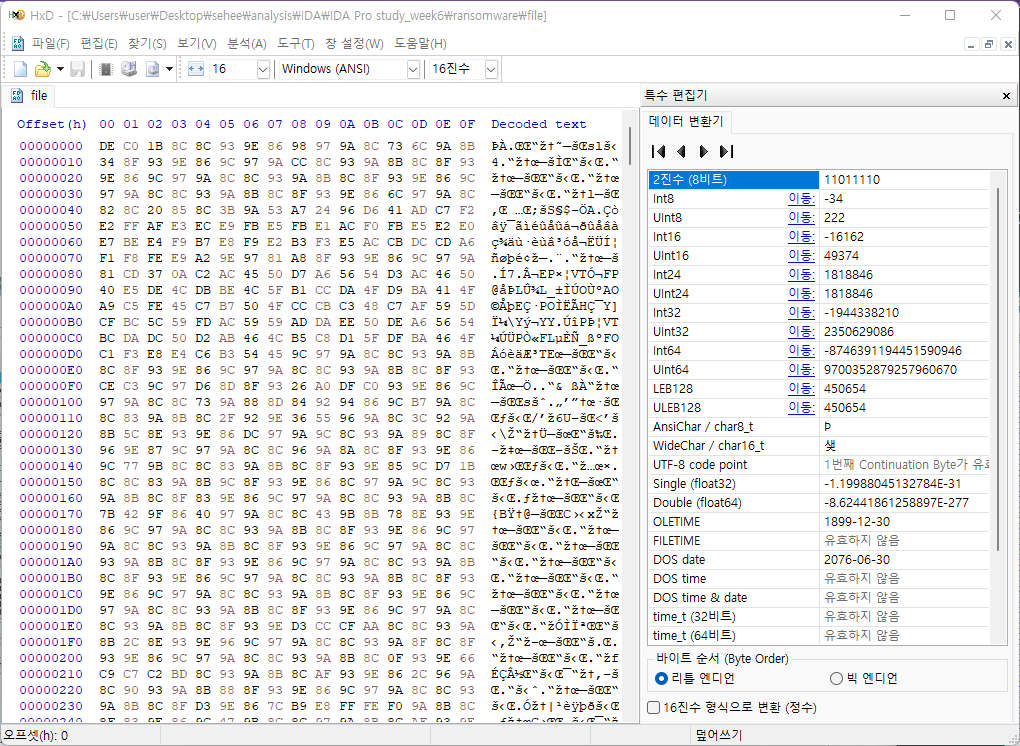Jump to last byte navigation icon
1020x746 pixels.
pos(727,152)
